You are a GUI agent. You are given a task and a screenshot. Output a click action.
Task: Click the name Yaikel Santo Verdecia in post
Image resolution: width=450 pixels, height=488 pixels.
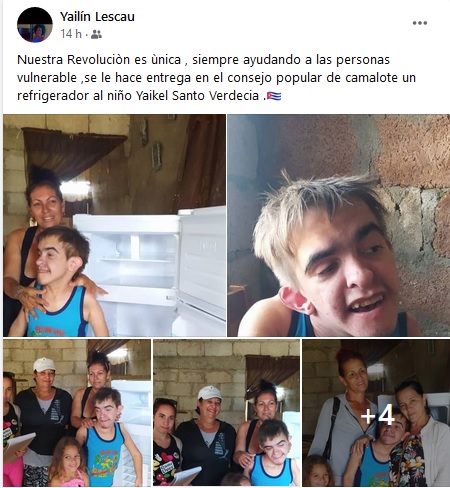197,96
